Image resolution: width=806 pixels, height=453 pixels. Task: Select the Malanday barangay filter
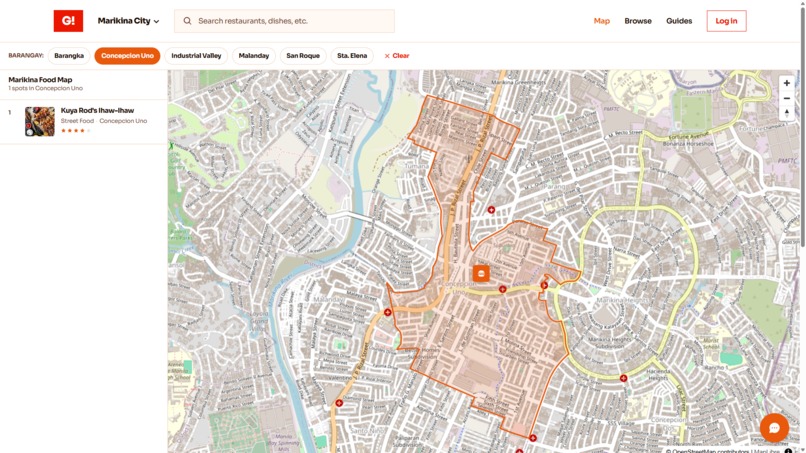253,56
